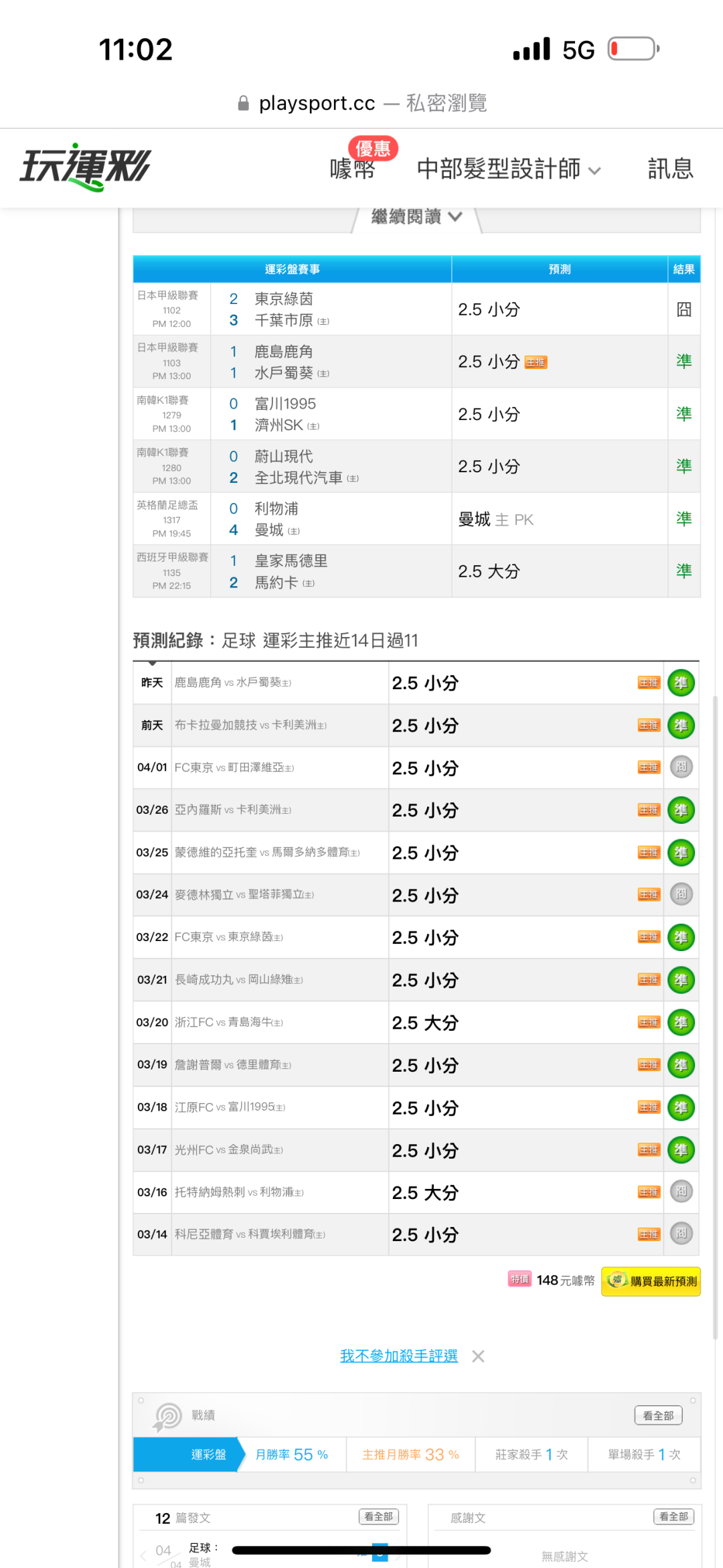Viewport: 723px width, 1568px height.
Task: Select 莊家殺手 1 次 tab
Action: click(x=532, y=1455)
